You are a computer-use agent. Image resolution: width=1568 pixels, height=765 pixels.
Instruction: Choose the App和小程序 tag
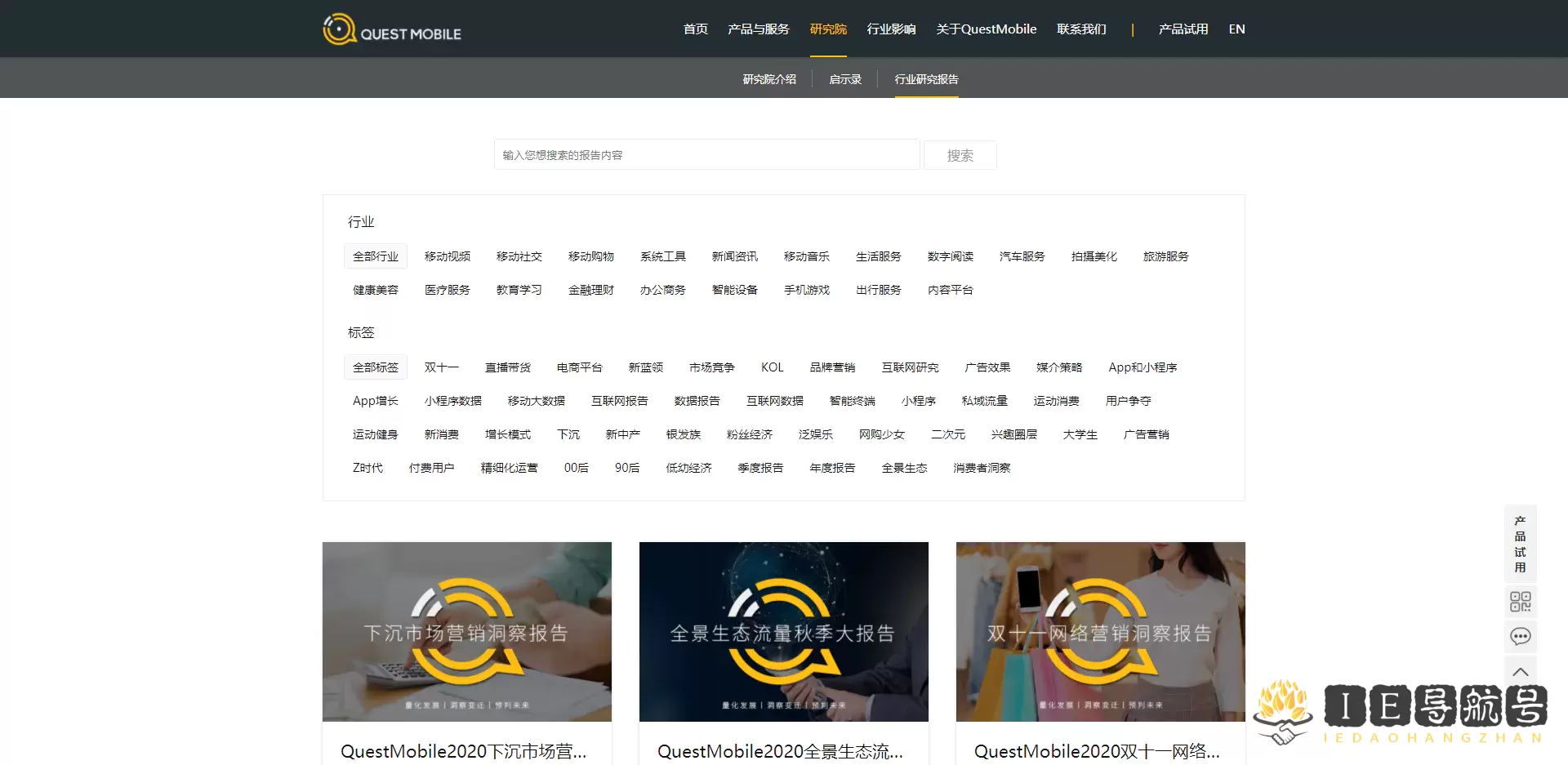(x=1143, y=367)
